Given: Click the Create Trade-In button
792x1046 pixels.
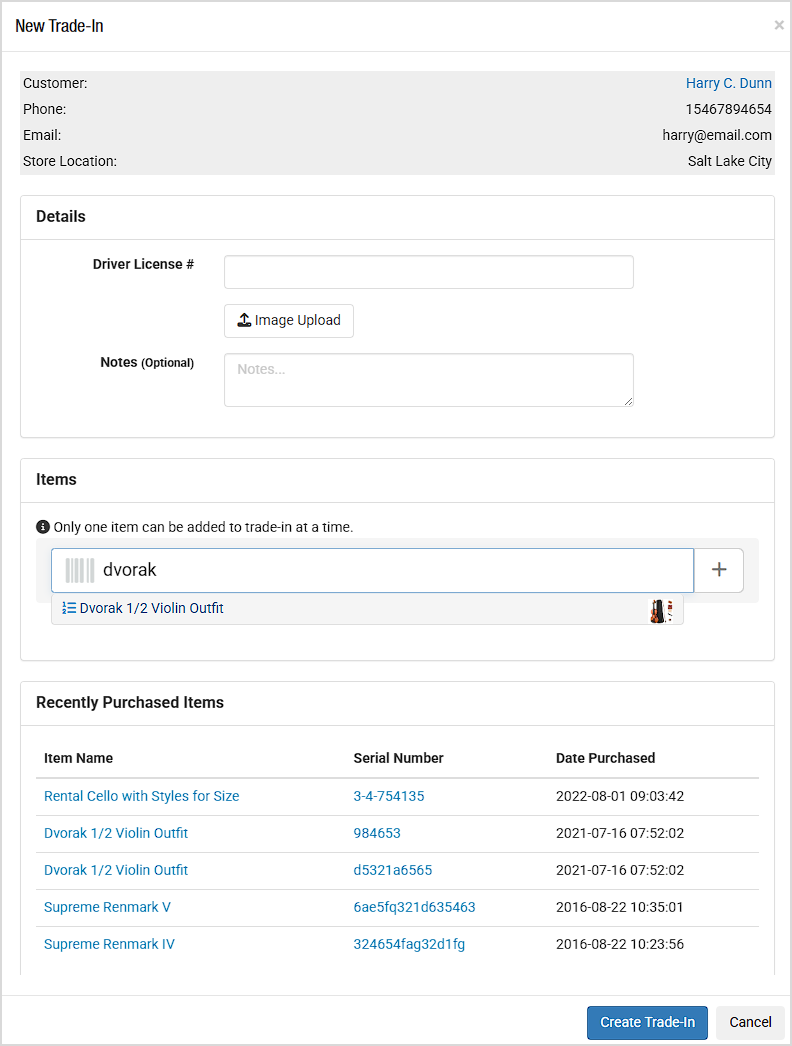Looking at the screenshot, I should (x=647, y=1022).
